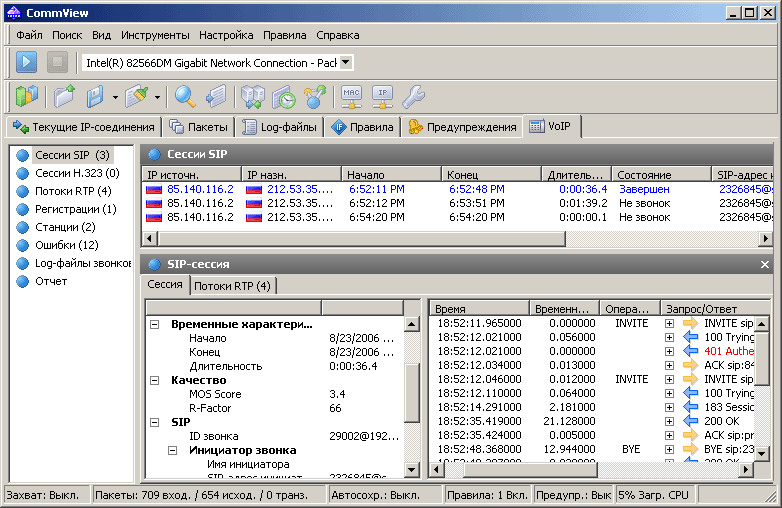Click the packet generator icon

pyautogui.click(x=216, y=96)
